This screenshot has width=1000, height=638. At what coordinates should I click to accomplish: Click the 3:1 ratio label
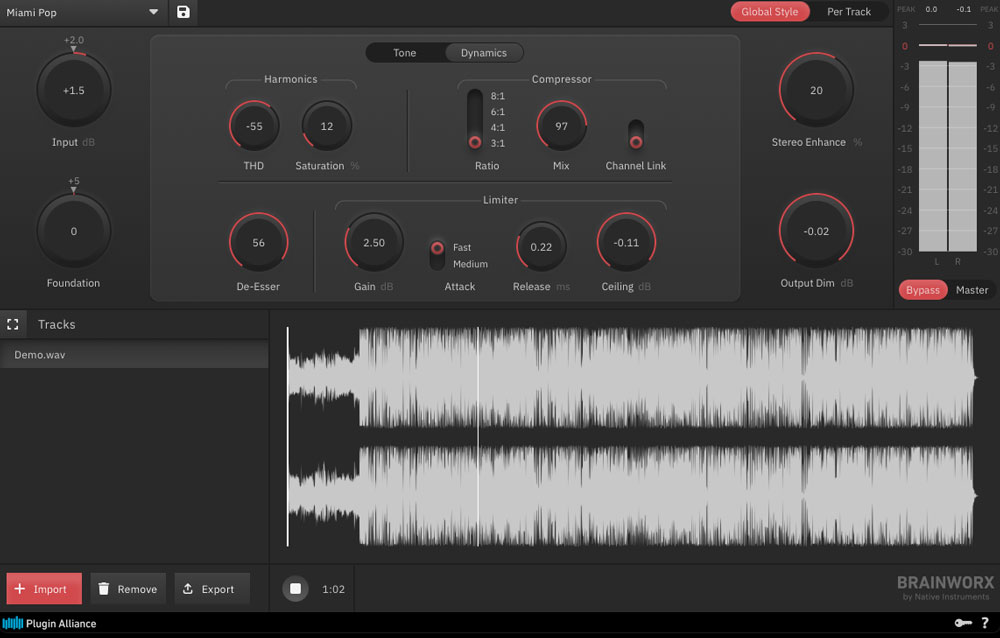[497, 143]
